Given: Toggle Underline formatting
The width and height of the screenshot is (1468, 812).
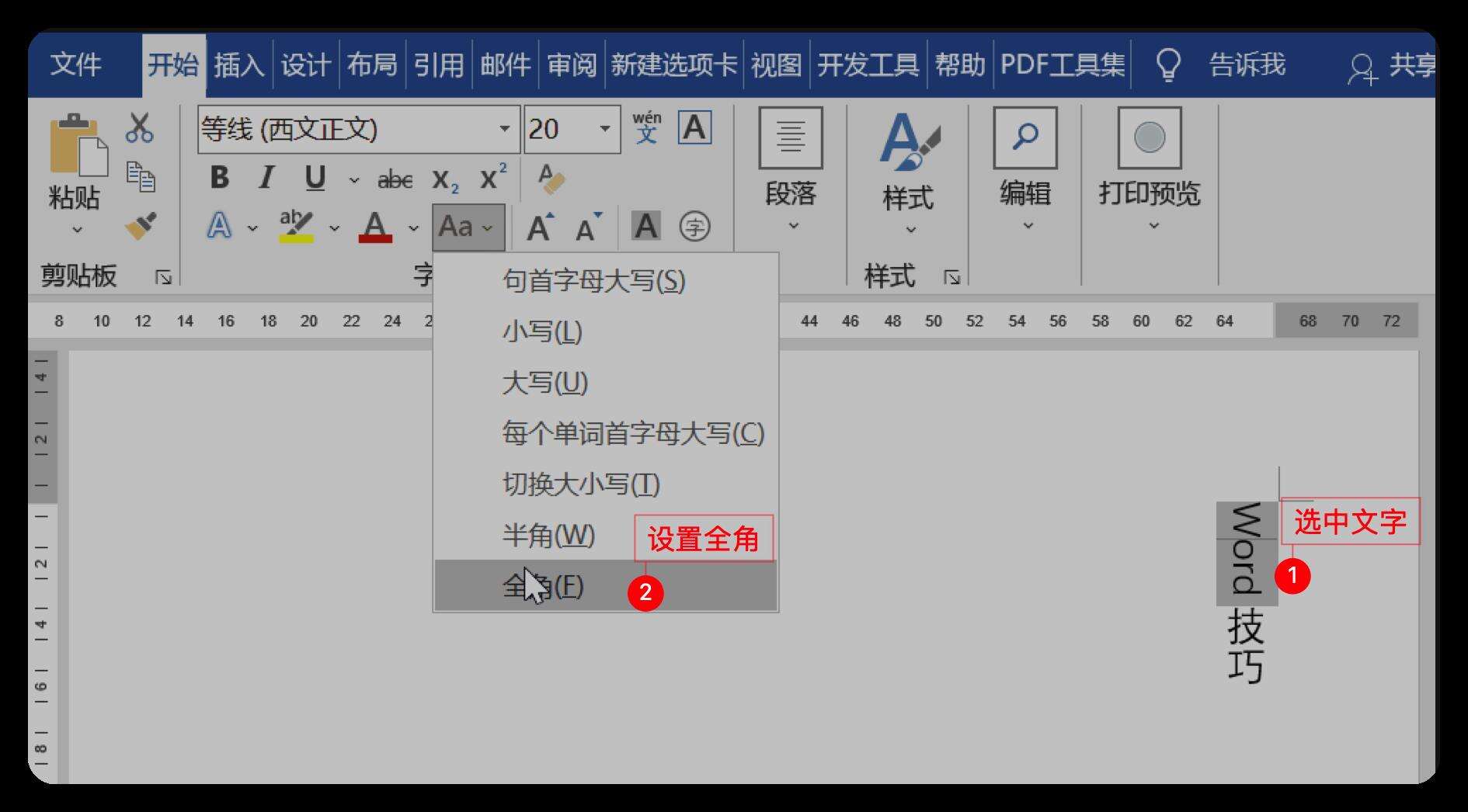Looking at the screenshot, I should click(x=315, y=179).
